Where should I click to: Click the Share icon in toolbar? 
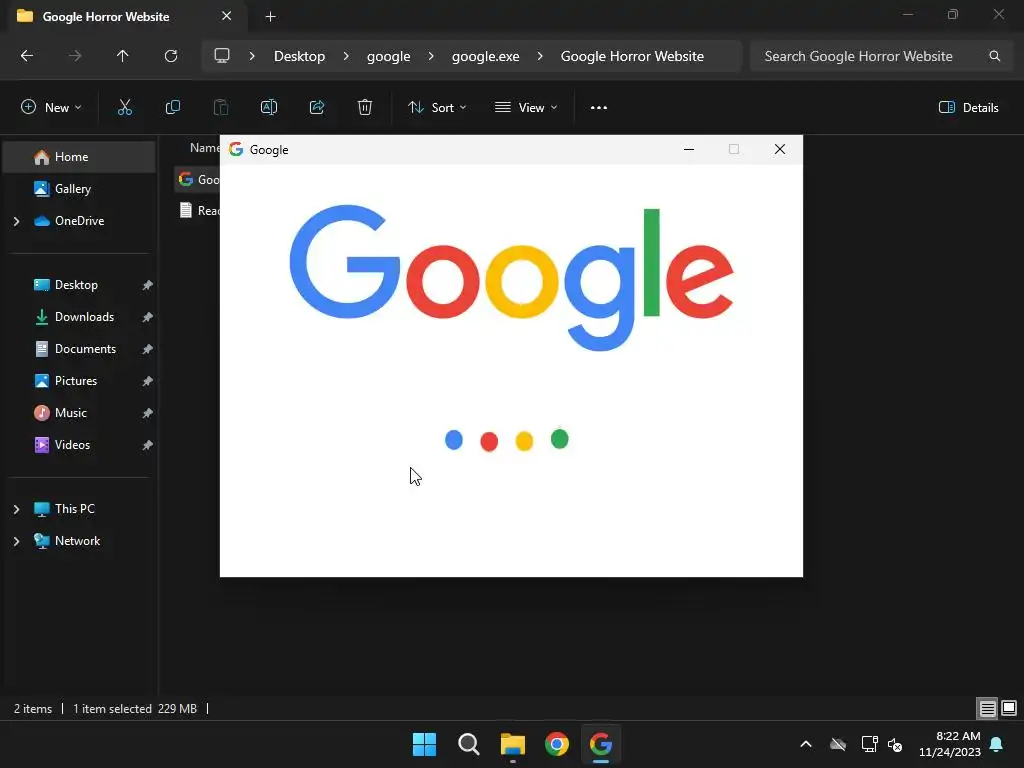pos(317,108)
